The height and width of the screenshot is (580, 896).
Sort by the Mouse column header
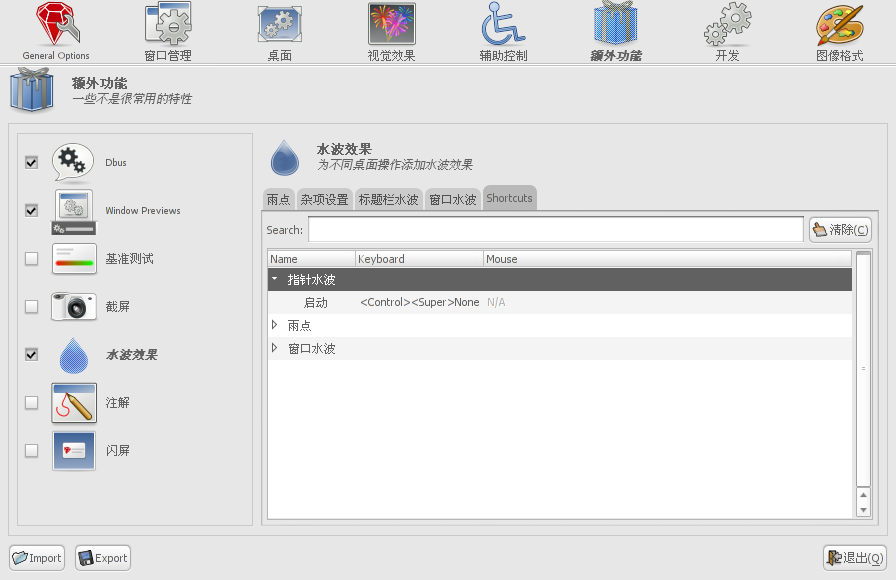667,259
